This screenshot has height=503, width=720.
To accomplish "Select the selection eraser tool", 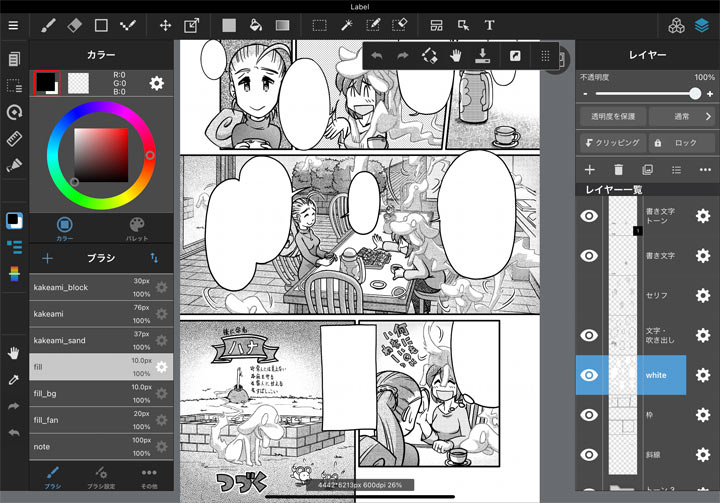I will [x=399, y=25].
